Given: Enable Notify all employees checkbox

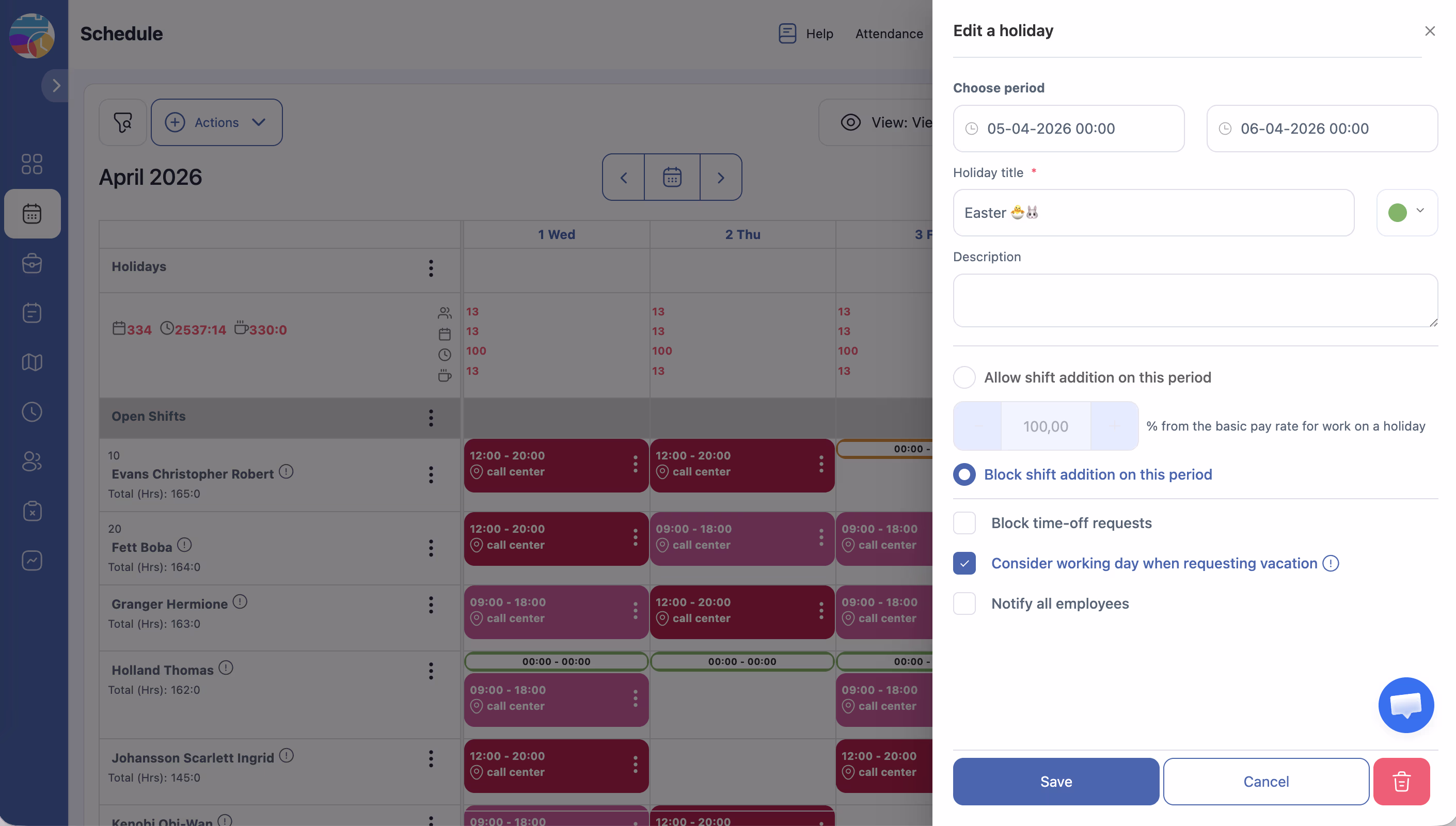Looking at the screenshot, I should coord(964,603).
